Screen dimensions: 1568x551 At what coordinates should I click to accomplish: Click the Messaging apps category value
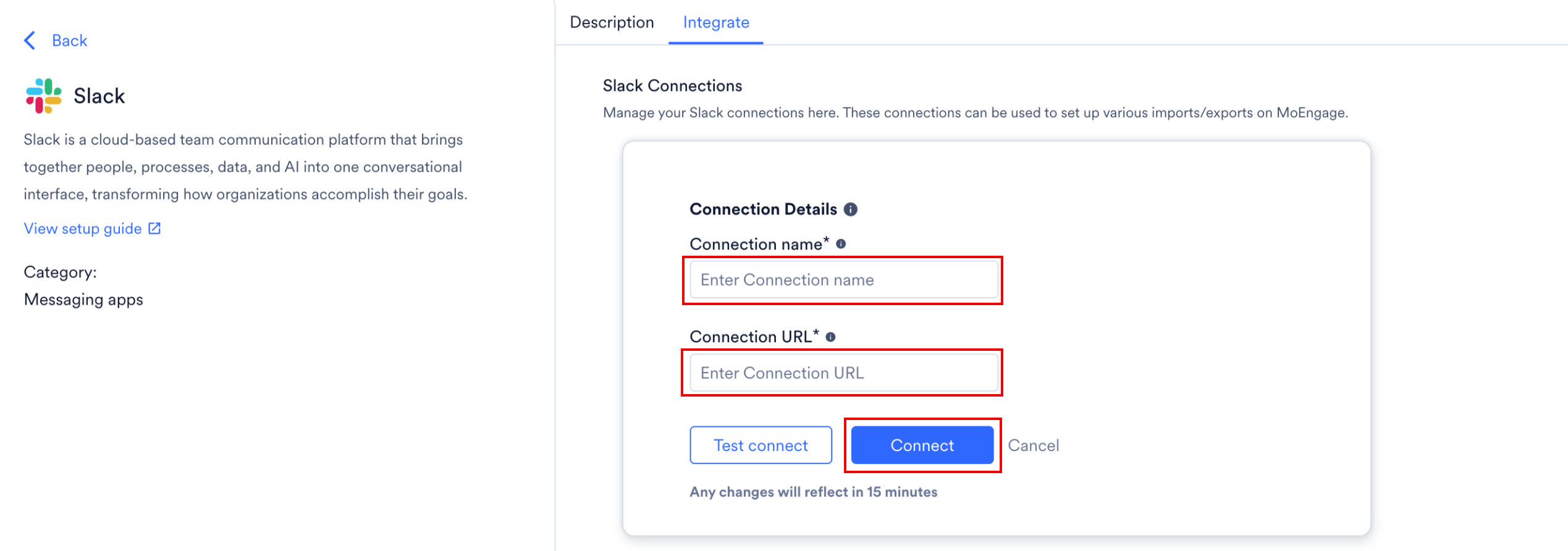coord(83,300)
